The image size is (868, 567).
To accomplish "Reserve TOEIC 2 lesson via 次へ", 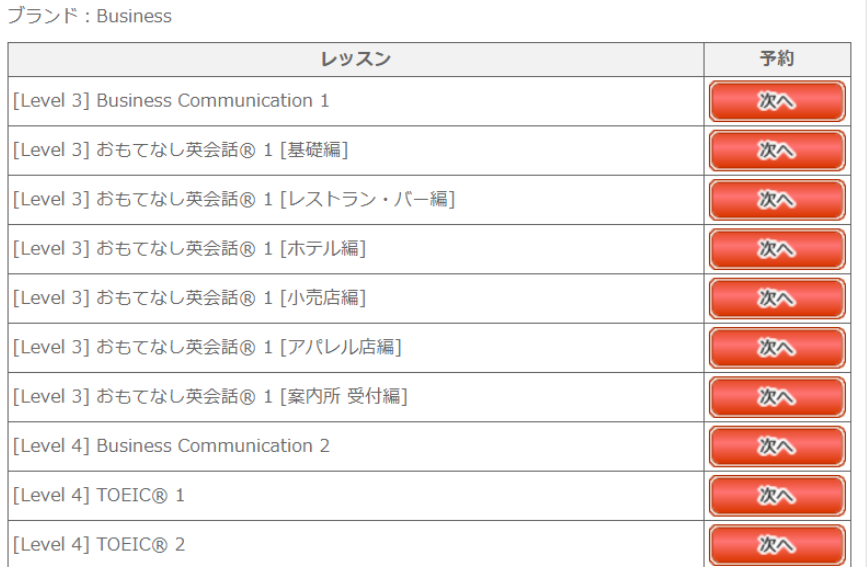I will 777,545.
